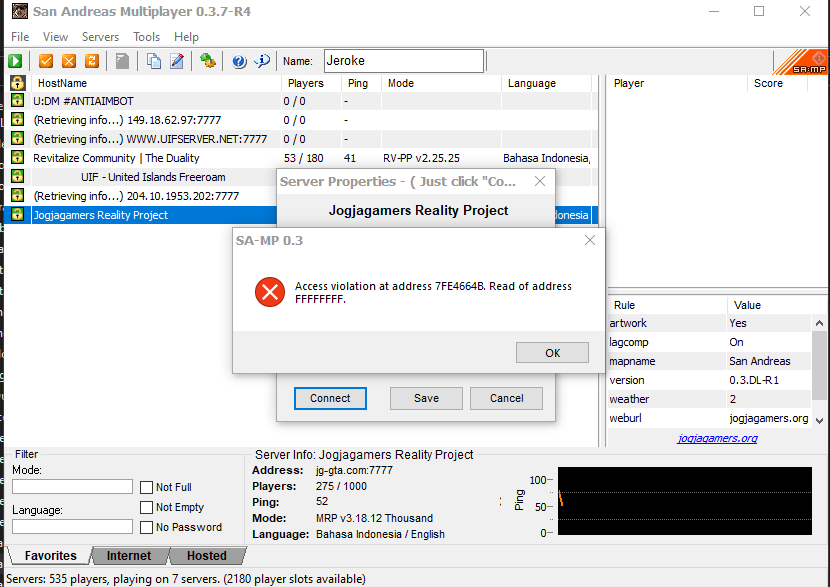The image size is (830, 587).
Task: Click lock icon beside 149.18.62.97:7777 row
Action: tap(17, 119)
